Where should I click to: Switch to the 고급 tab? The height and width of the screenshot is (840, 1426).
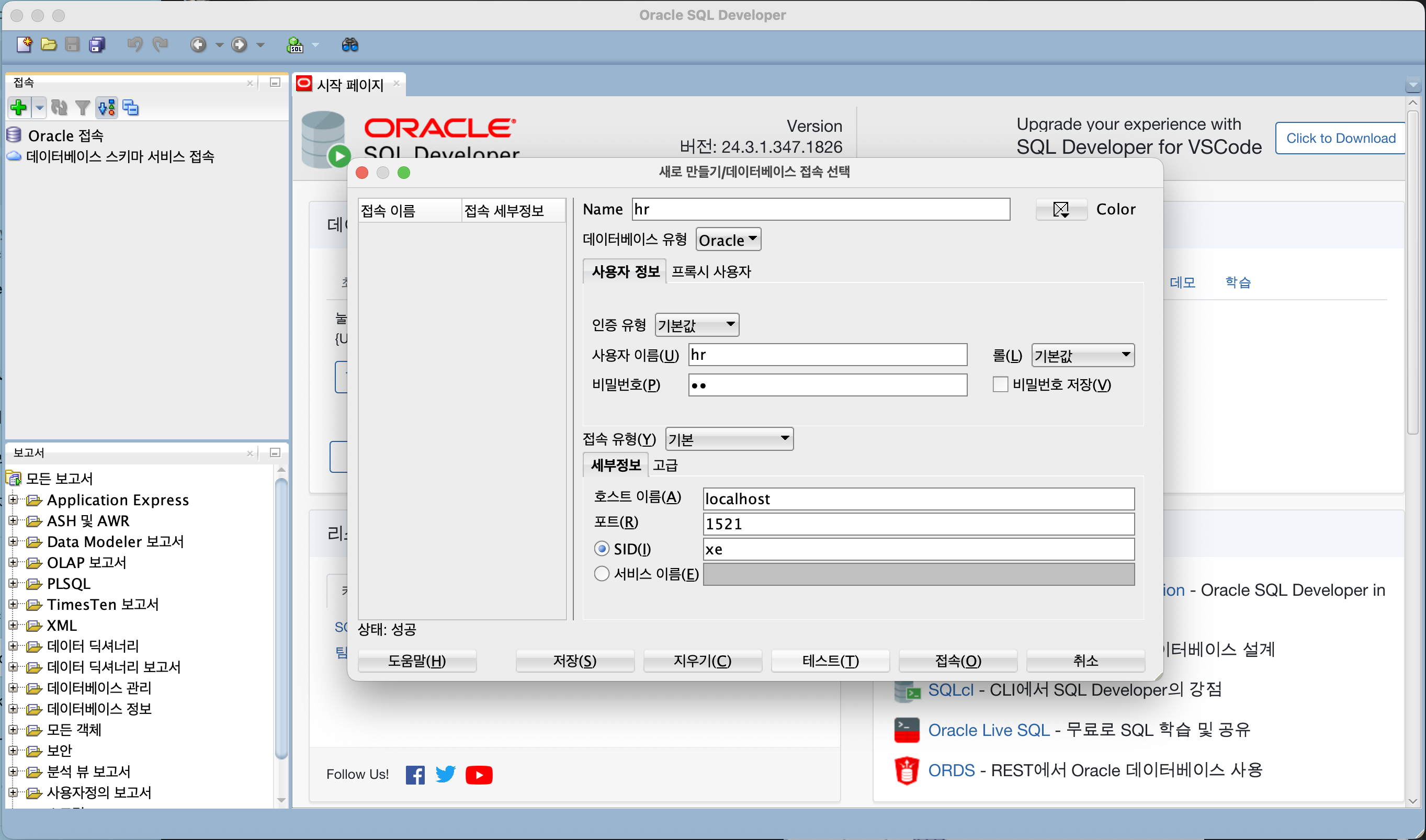point(664,466)
